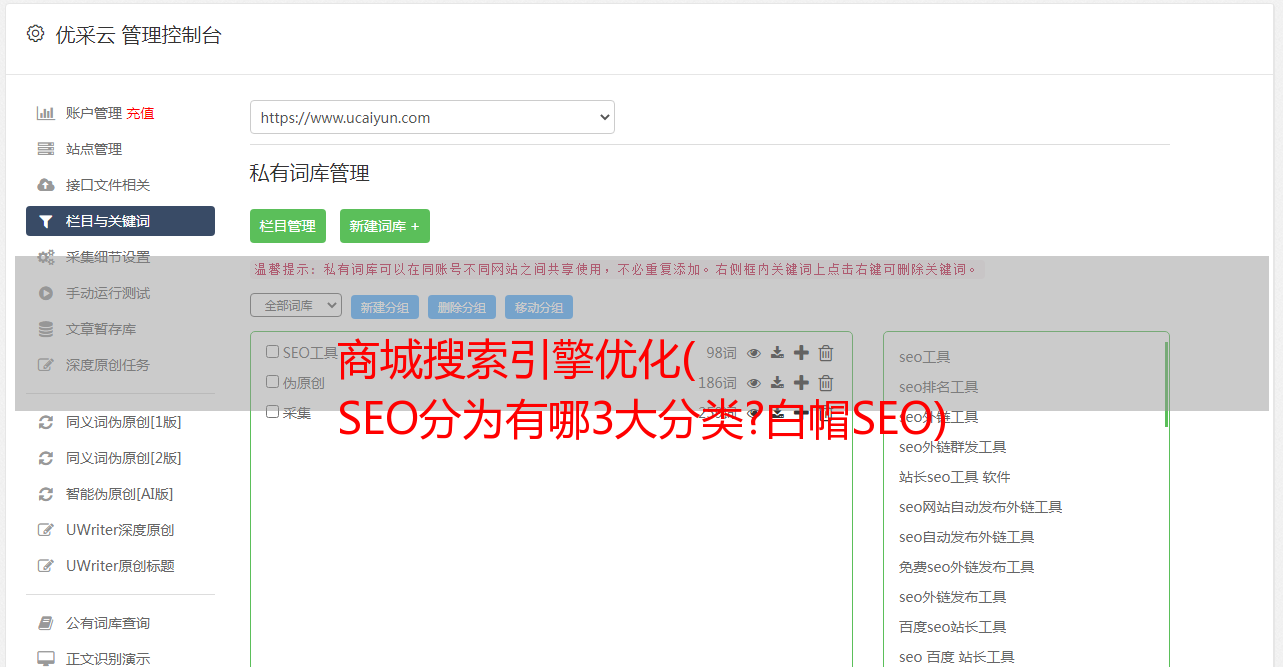Click the 98词 count for SEO工具

click(x=721, y=352)
